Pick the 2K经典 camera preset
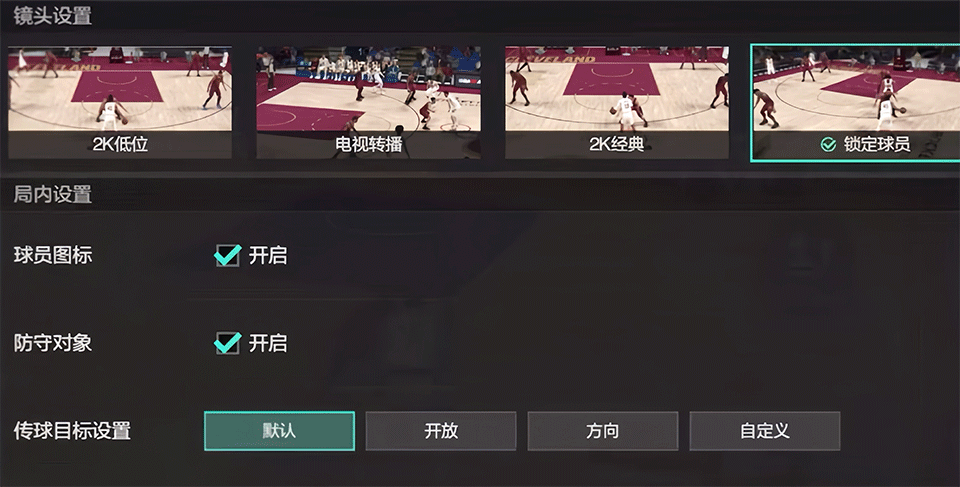This screenshot has width=960, height=487. [x=617, y=102]
